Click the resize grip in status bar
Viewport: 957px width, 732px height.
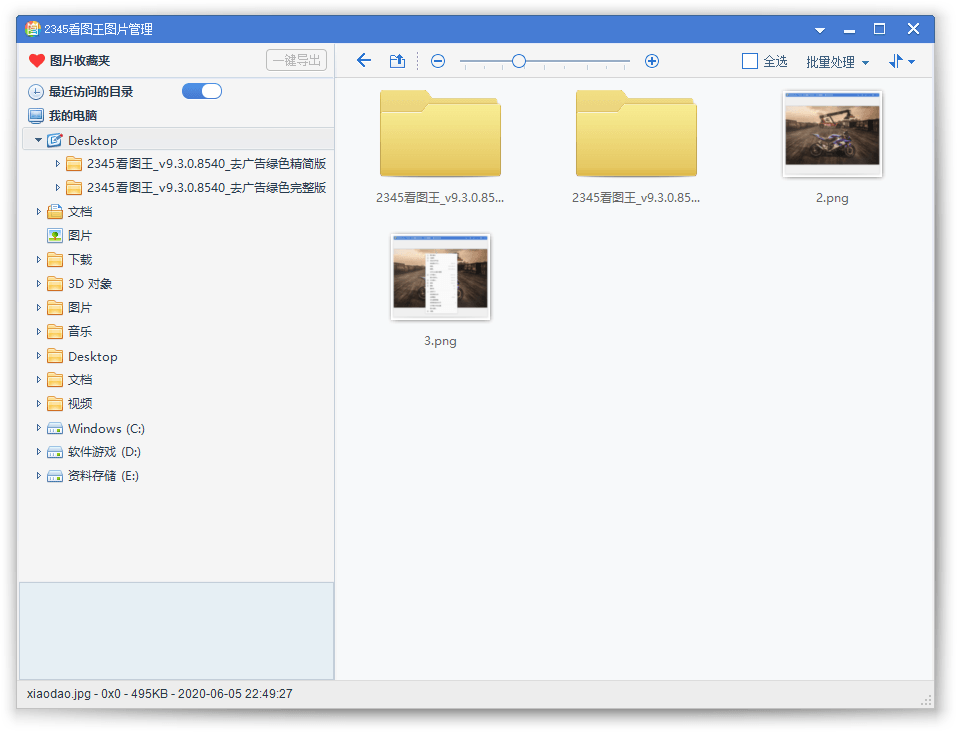(926, 700)
